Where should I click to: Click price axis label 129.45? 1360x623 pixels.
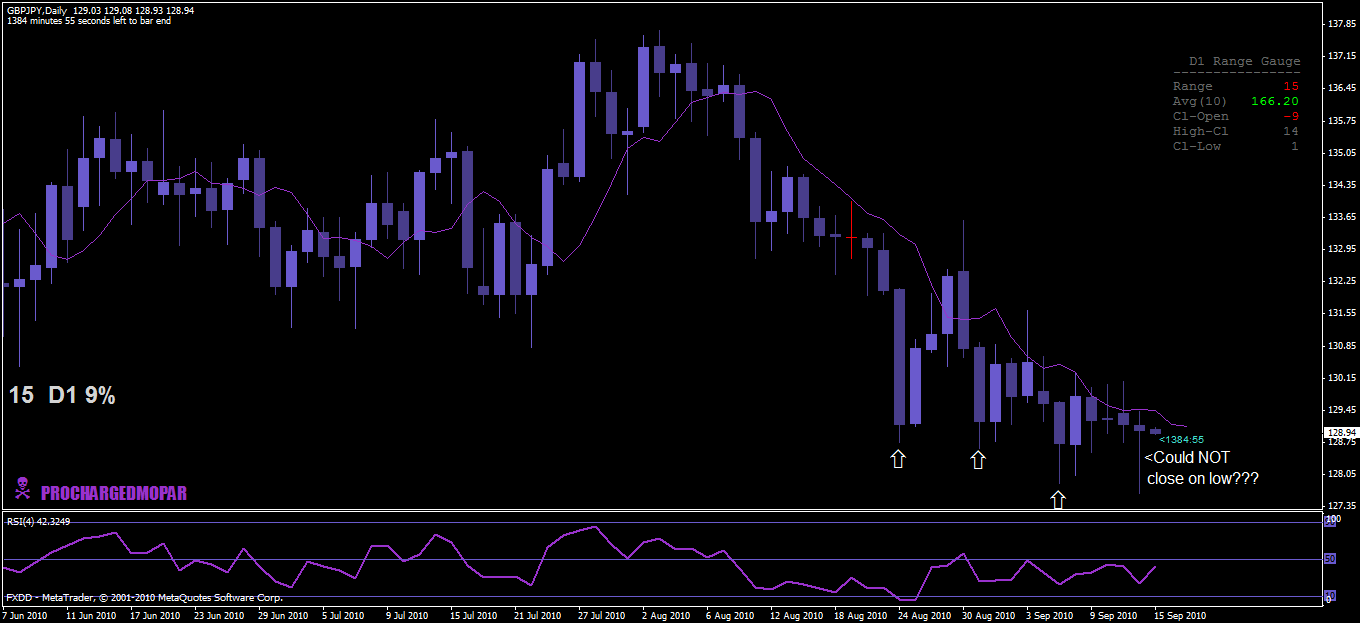click(x=1341, y=410)
